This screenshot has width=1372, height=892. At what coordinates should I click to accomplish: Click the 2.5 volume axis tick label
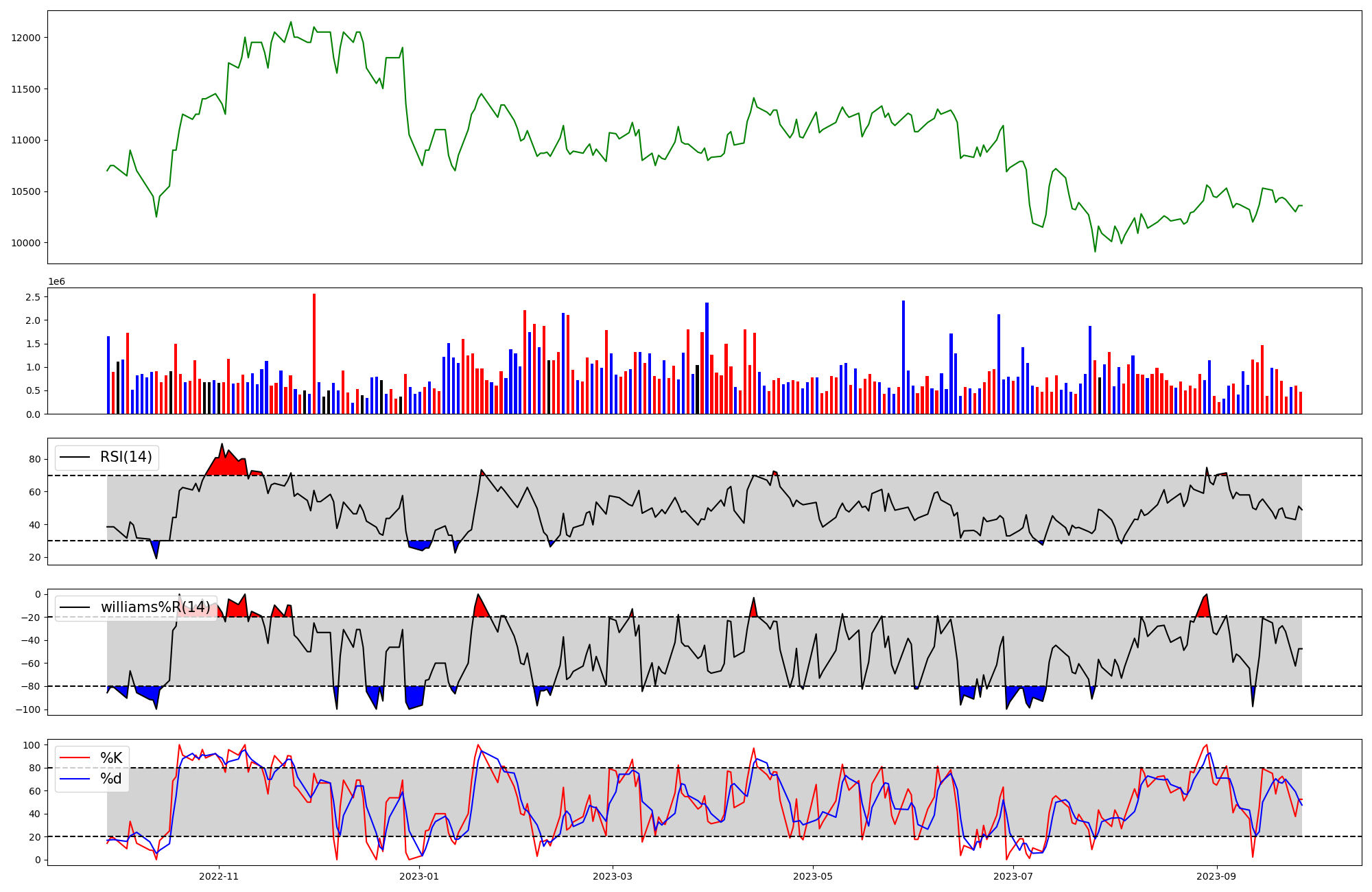point(33,297)
